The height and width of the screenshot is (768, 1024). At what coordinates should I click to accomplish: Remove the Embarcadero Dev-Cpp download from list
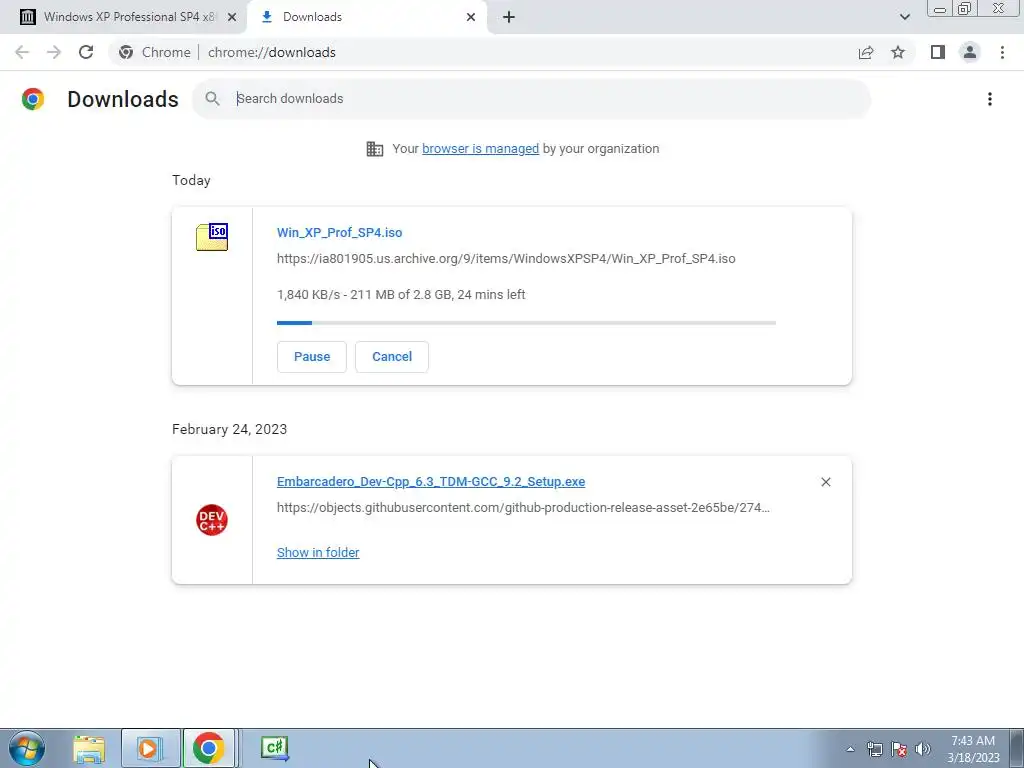(825, 482)
